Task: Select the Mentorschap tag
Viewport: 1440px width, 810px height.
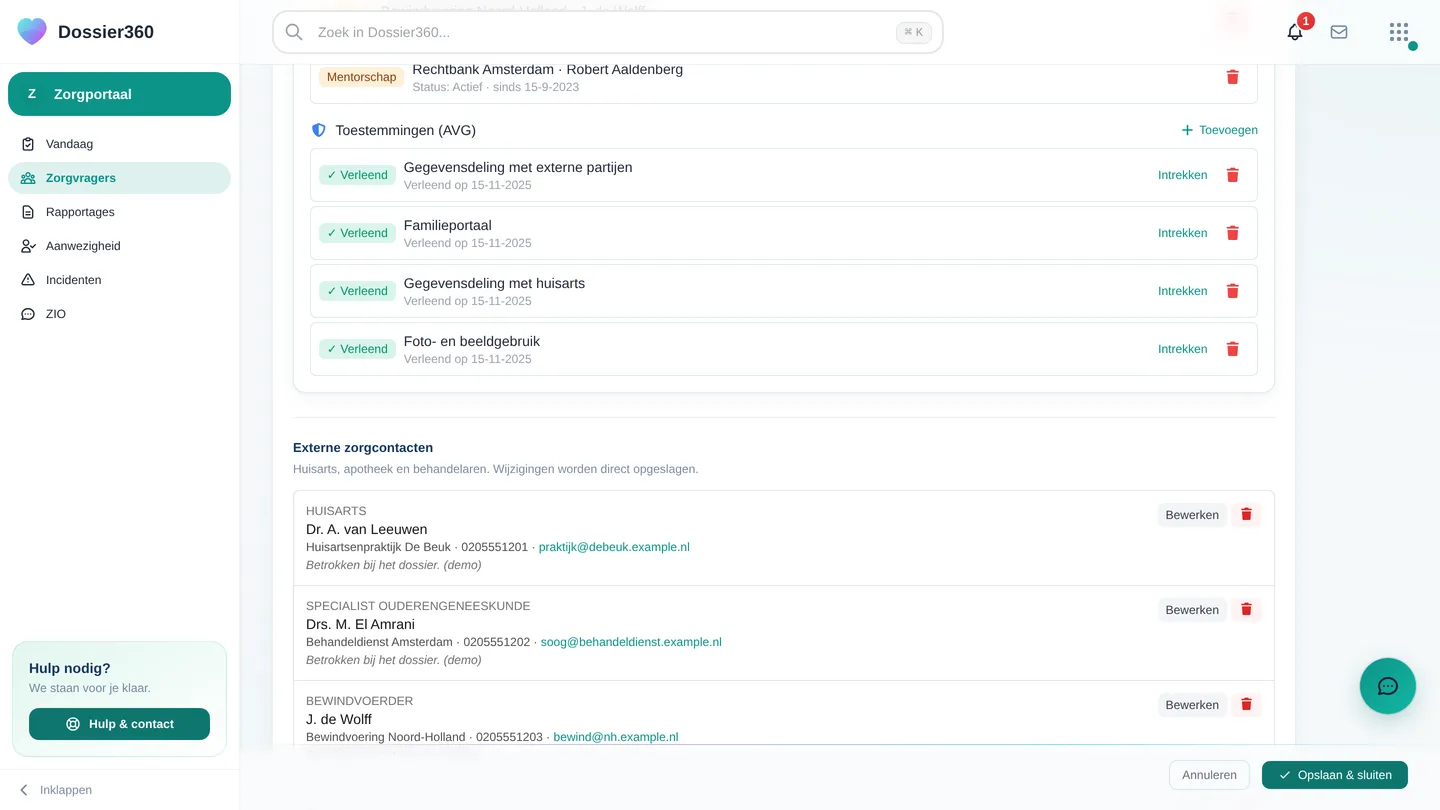Action: [x=361, y=77]
